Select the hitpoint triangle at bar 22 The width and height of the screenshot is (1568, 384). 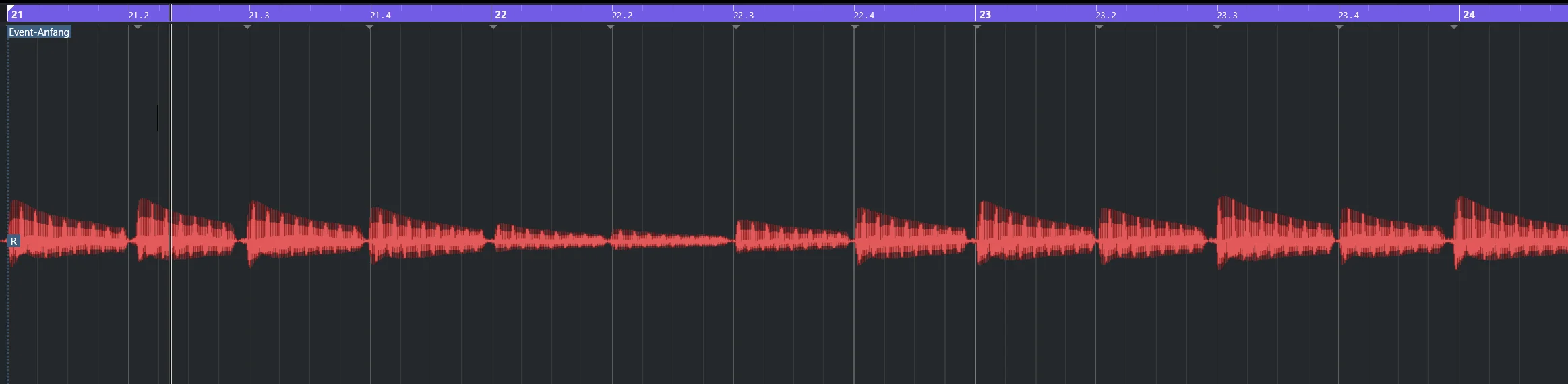click(x=493, y=27)
